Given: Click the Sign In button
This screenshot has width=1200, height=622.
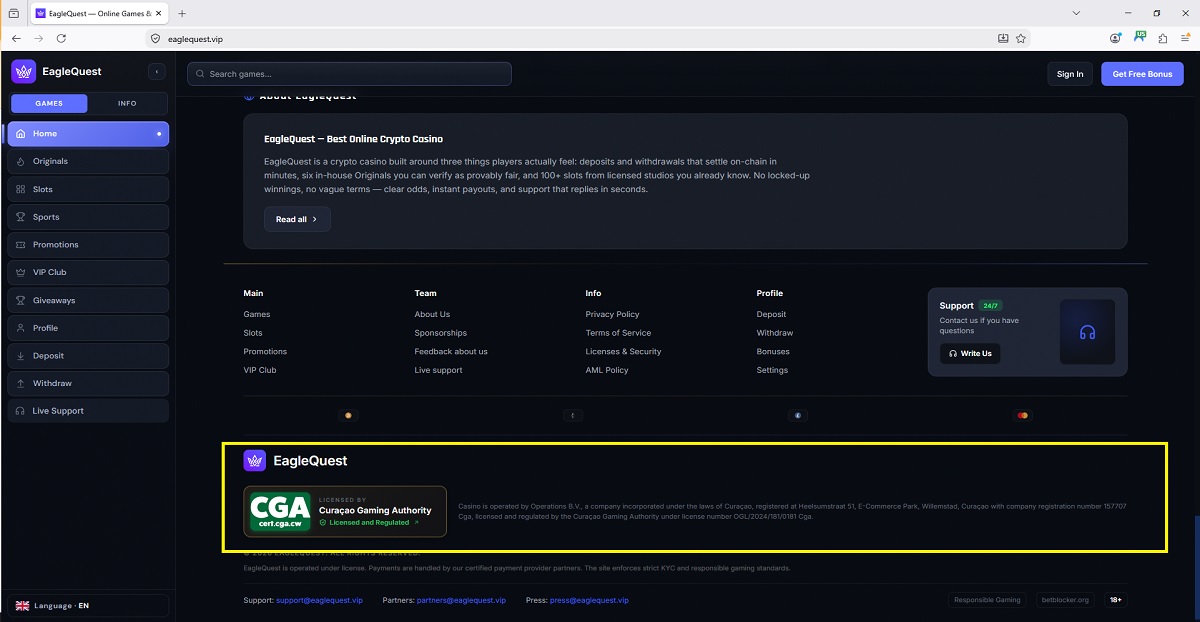Looking at the screenshot, I should click(x=1070, y=74).
